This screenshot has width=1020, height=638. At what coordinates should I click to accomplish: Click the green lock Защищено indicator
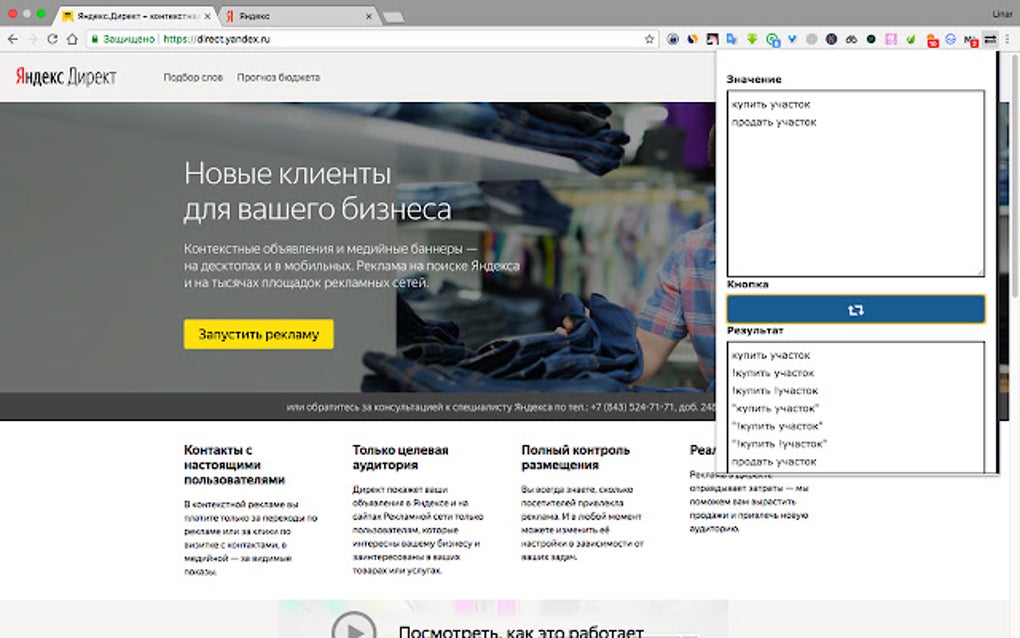123,39
